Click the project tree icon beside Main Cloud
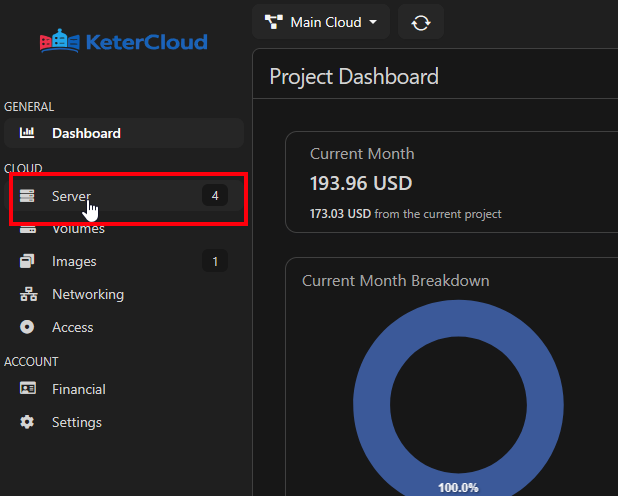Image resolution: width=618 pixels, height=496 pixels. pos(274,22)
